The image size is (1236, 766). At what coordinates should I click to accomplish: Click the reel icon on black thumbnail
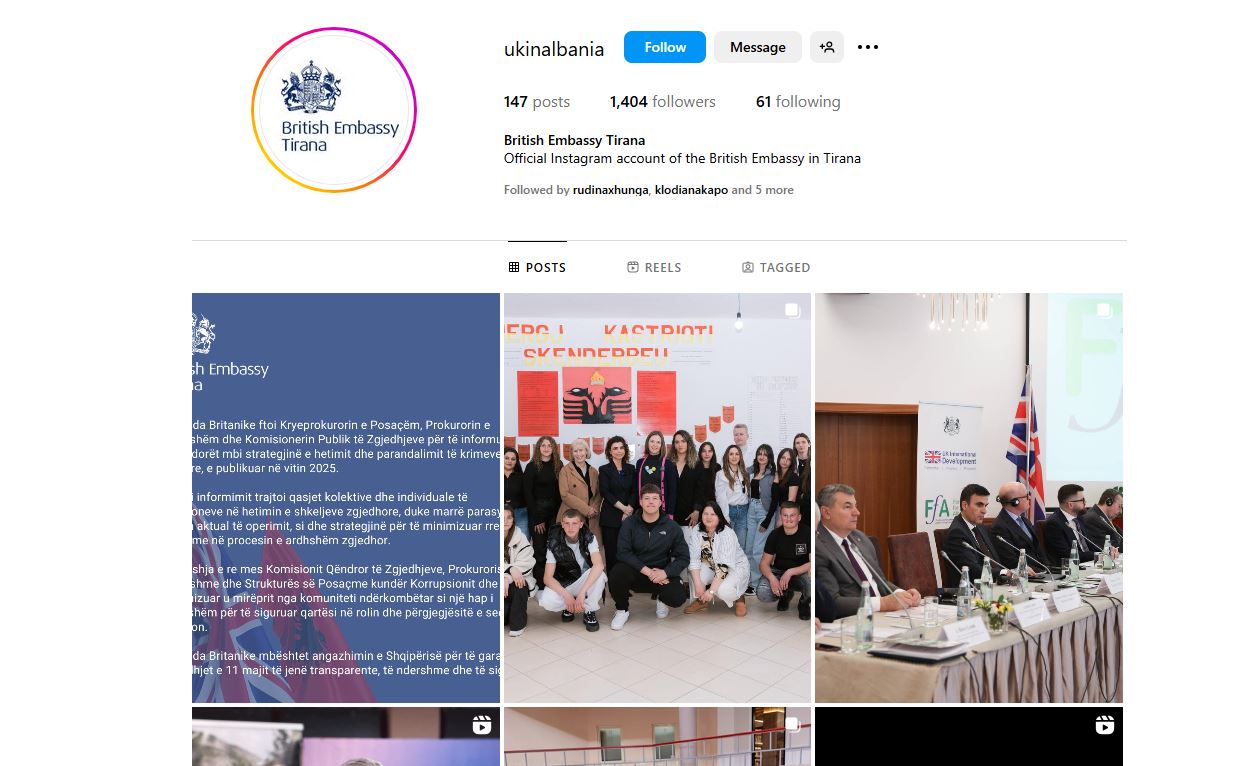click(x=1104, y=725)
